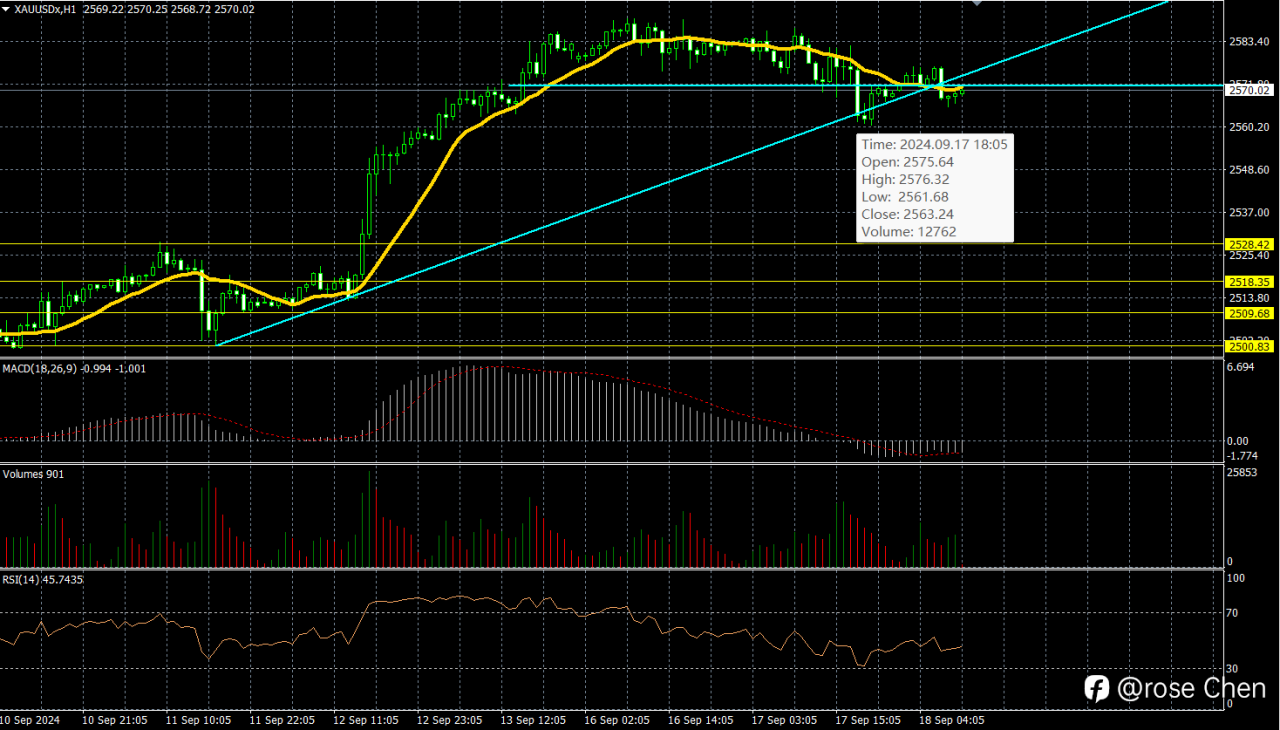Viewport: 1280px width, 730px height.
Task: Click the small arrow icon before XAUUSDx
Action: point(7,8)
